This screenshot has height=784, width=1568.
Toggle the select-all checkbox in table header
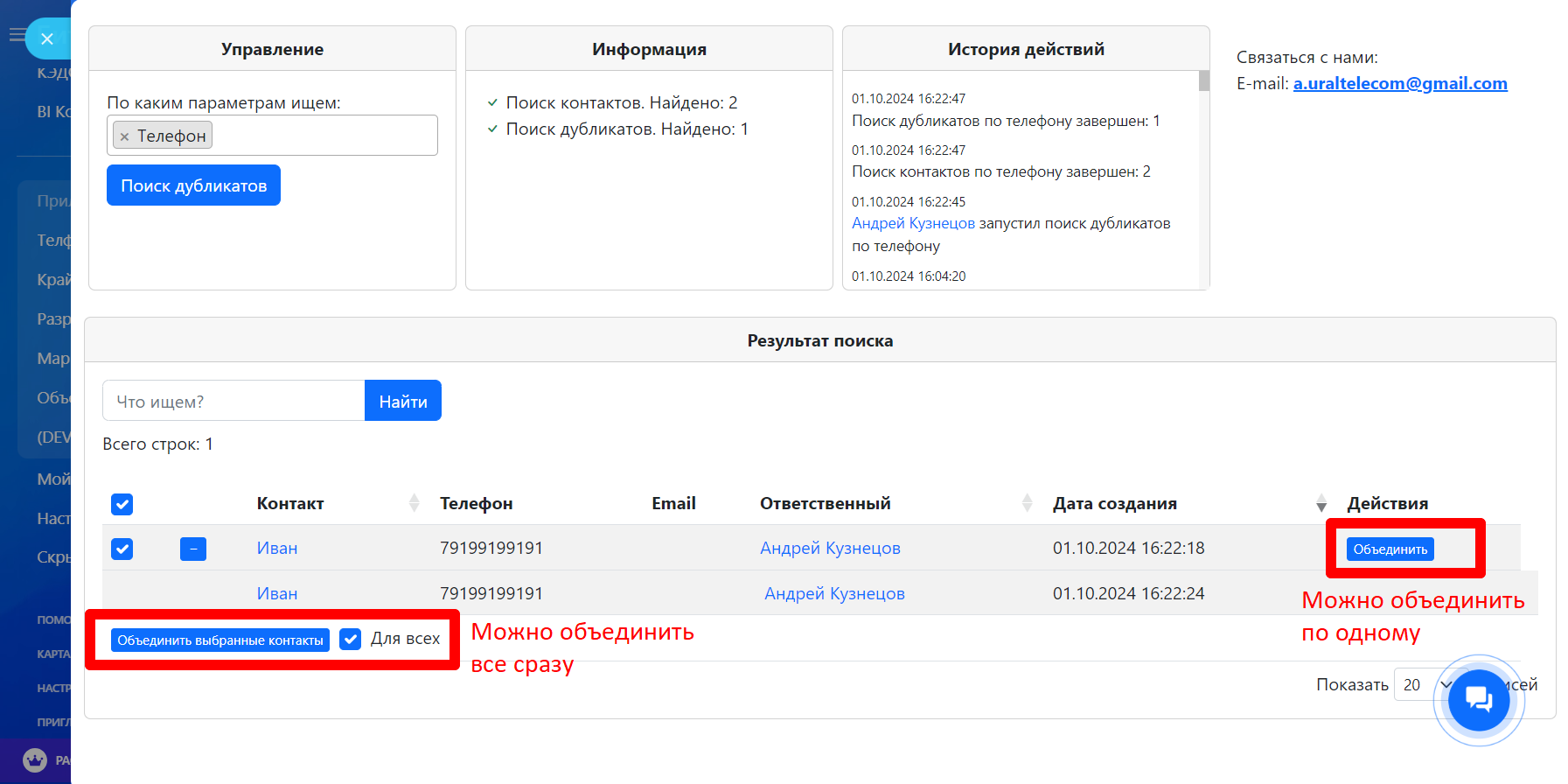coord(122,504)
